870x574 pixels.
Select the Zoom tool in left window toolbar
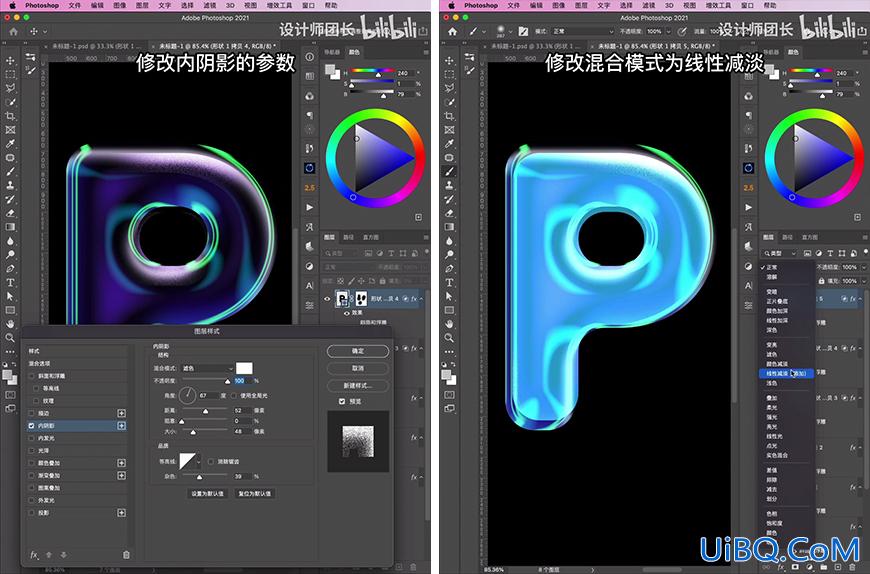(10, 337)
